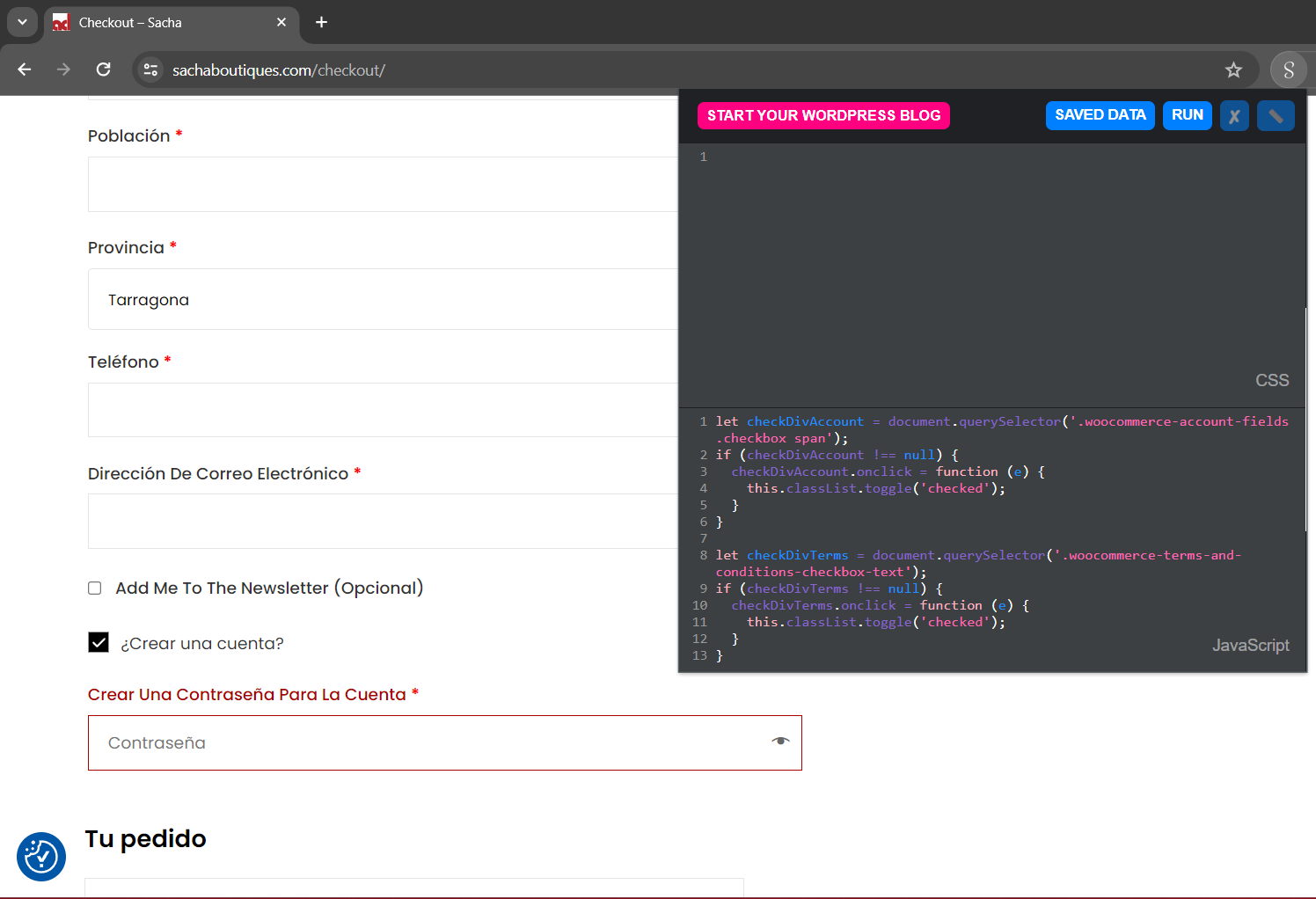Click the Crear Una Contraseña Para La Cuenta label
The height and width of the screenshot is (899, 1316).
(253, 695)
